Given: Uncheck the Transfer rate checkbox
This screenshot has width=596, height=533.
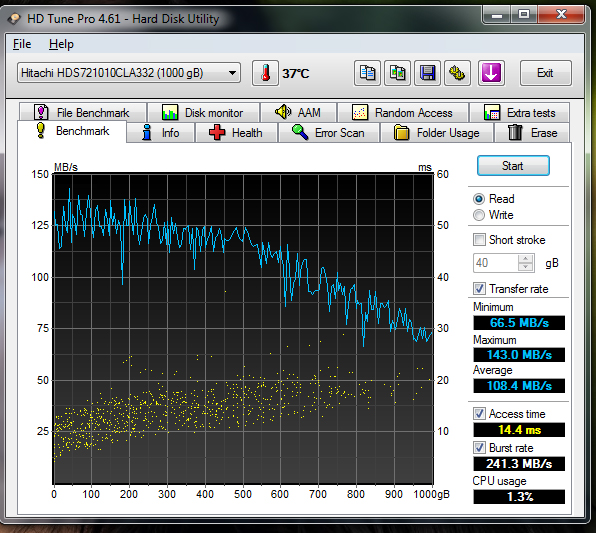Looking at the screenshot, I should click(479, 289).
